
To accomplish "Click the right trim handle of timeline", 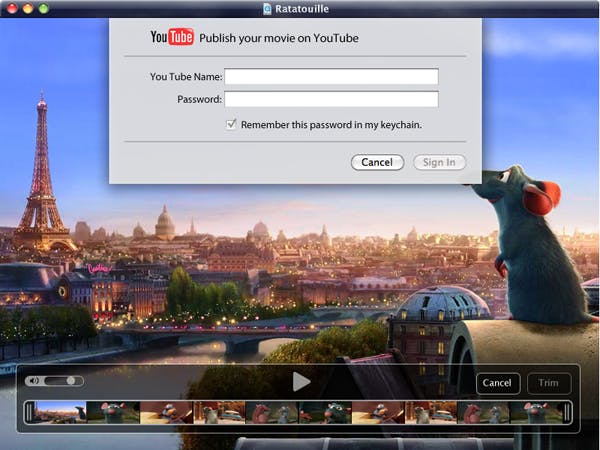I will click(x=567, y=412).
